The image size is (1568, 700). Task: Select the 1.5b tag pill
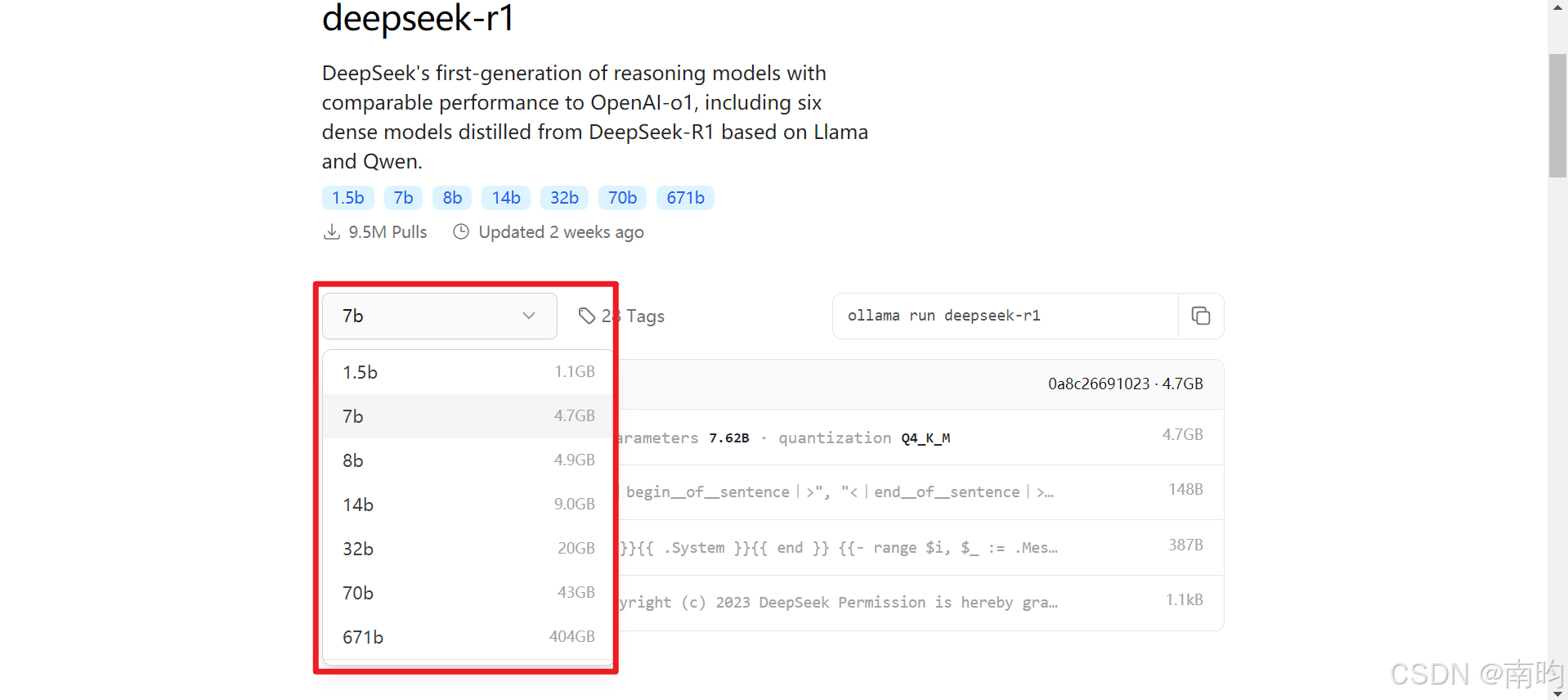[347, 197]
